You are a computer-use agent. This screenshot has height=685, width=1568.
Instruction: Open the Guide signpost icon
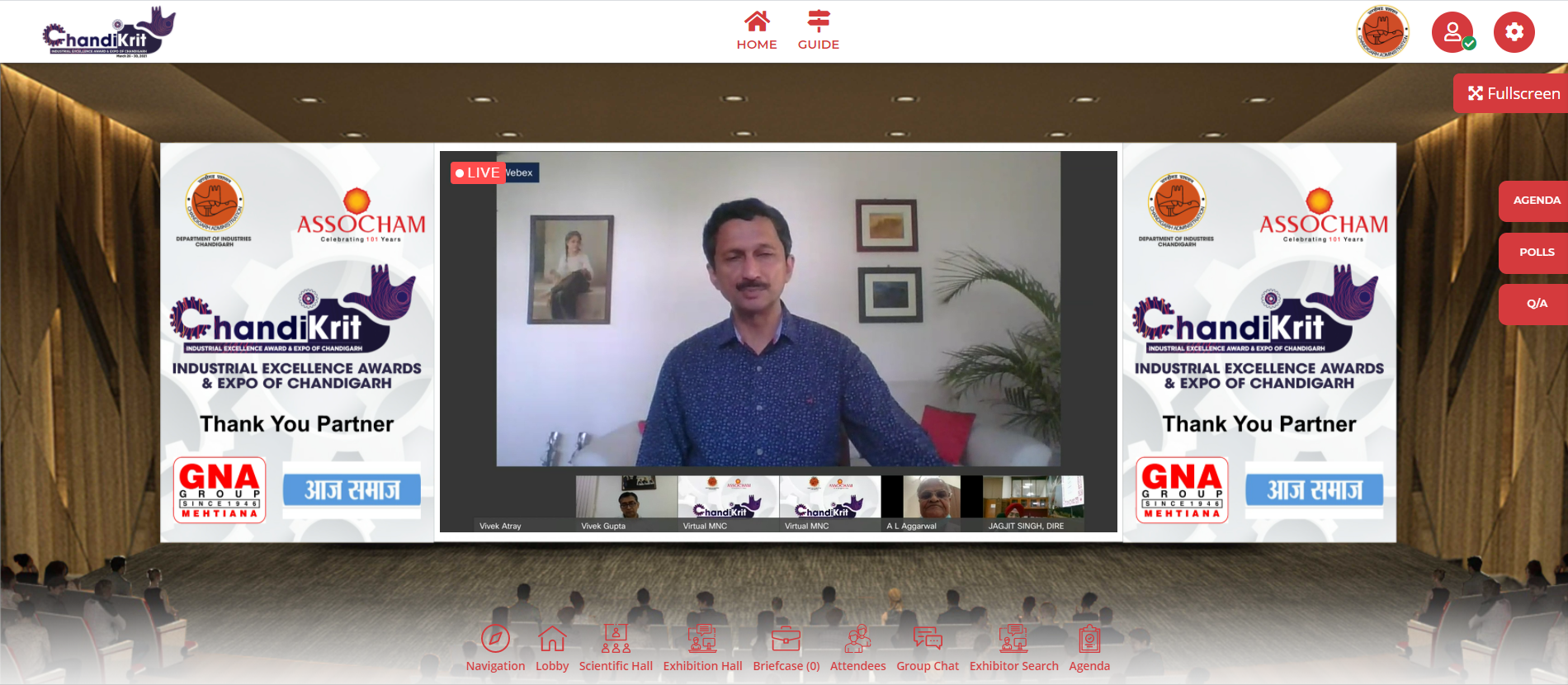pos(818,21)
